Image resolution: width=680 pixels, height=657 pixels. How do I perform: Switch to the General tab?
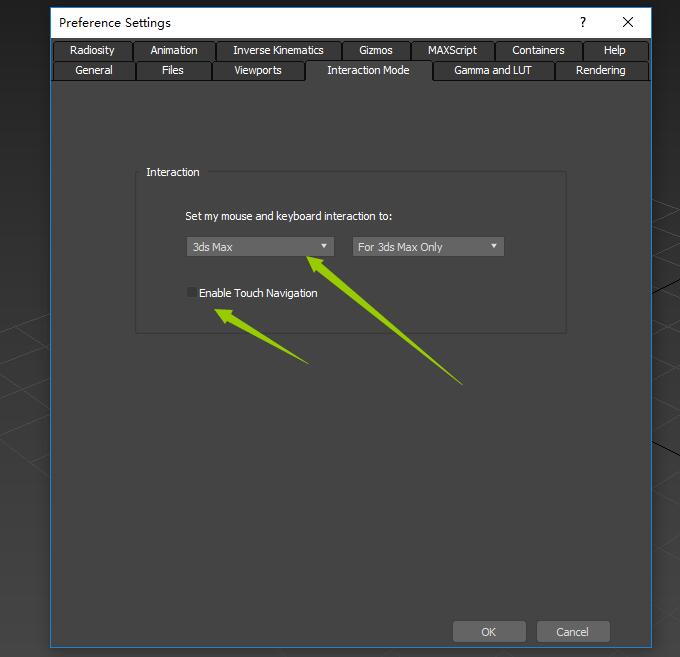click(x=94, y=71)
